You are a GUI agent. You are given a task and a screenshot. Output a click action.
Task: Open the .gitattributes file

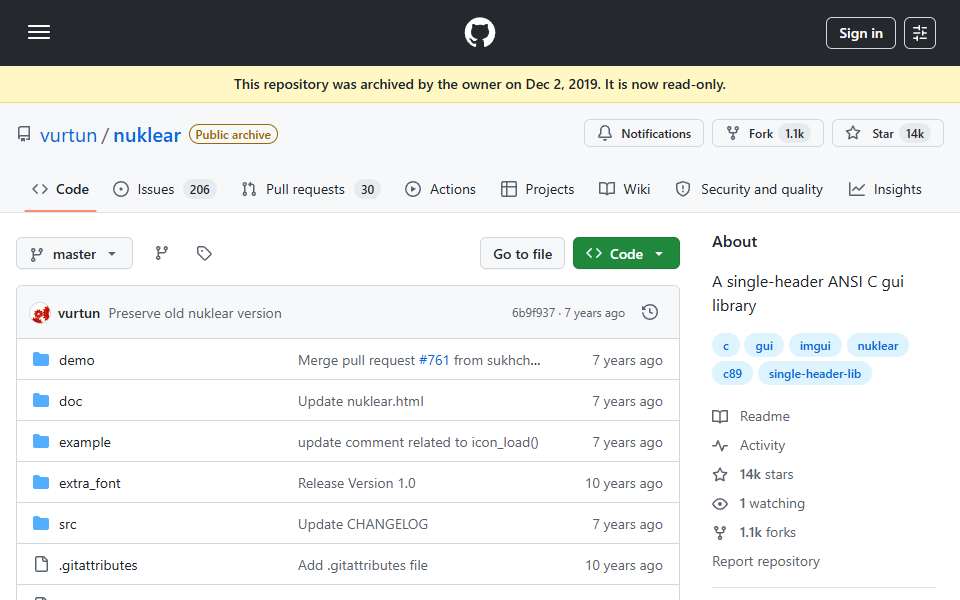98,565
